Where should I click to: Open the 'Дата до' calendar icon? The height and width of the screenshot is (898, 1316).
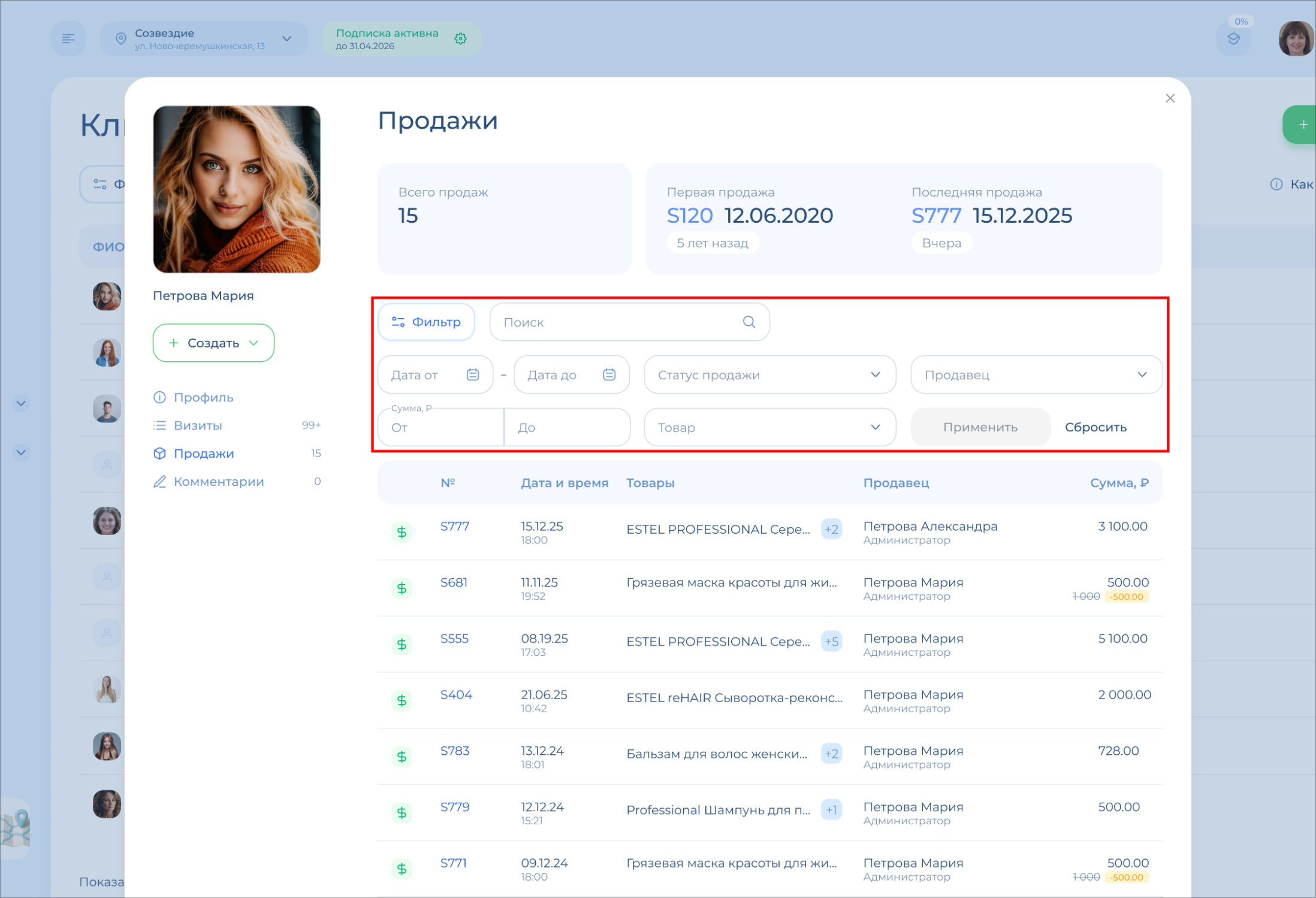[x=609, y=375]
